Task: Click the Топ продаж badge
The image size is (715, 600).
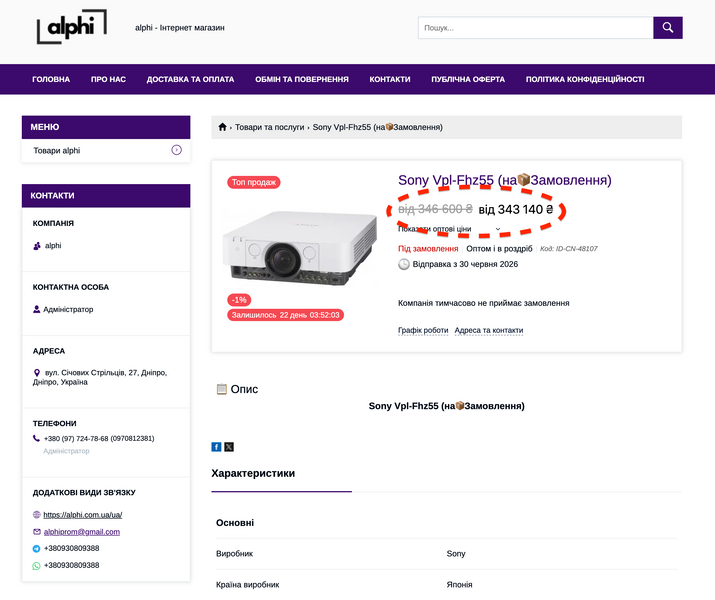Action: (x=254, y=182)
